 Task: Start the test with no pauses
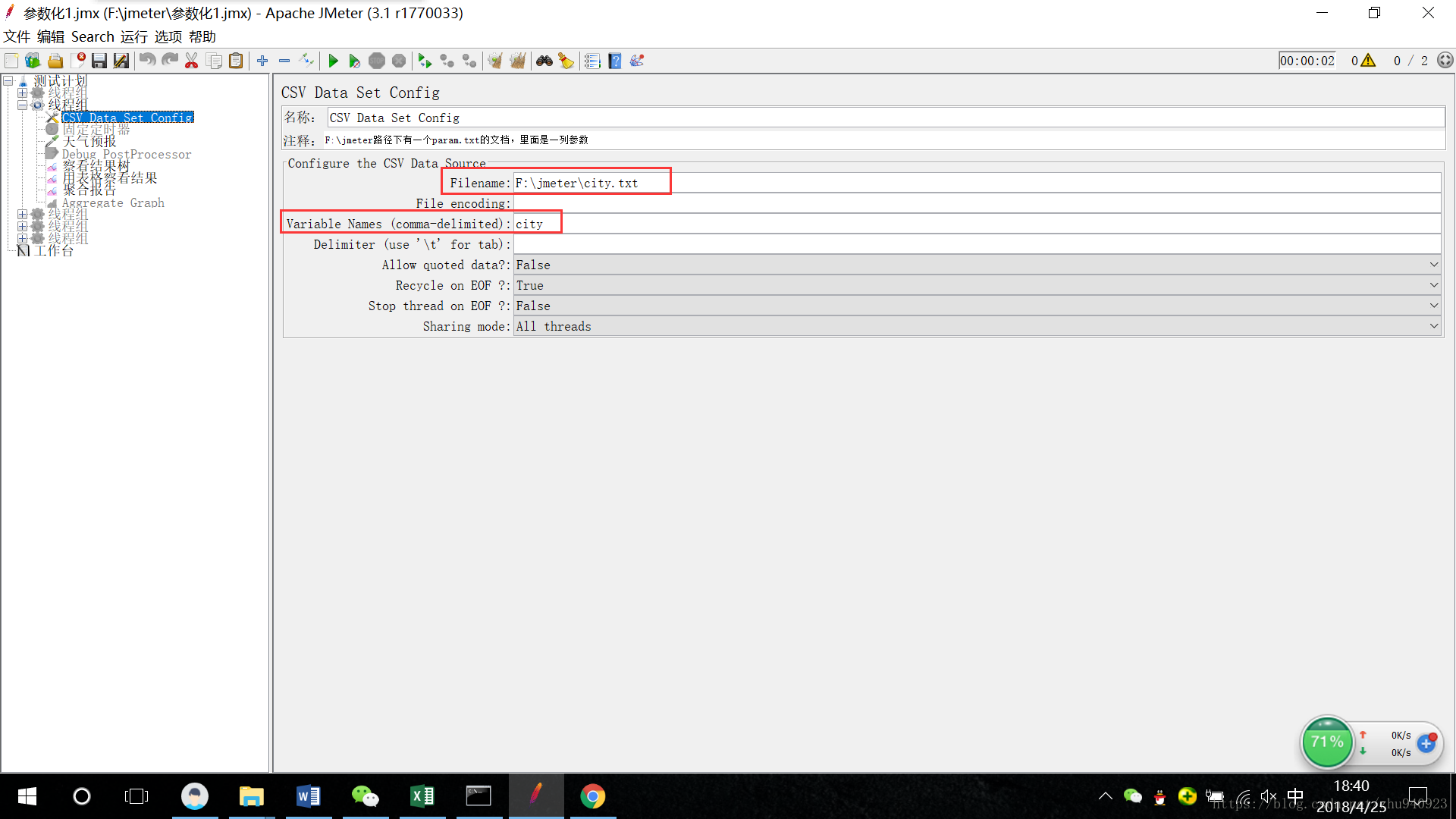click(x=354, y=61)
